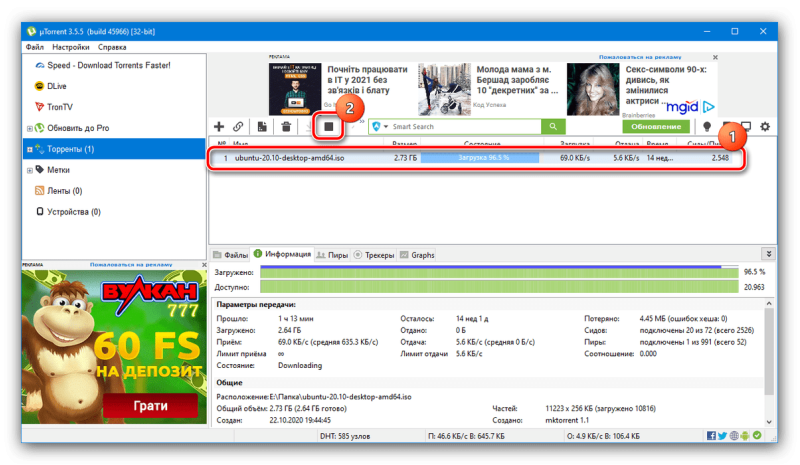
Task: Open Preferences via the gear icon
Action: (x=765, y=127)
